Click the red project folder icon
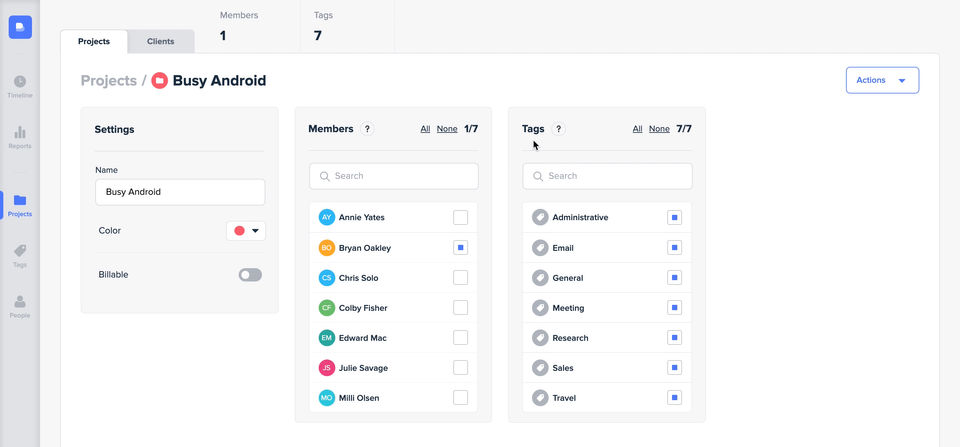This screenshot has width=960, height=447. [160, 80]
